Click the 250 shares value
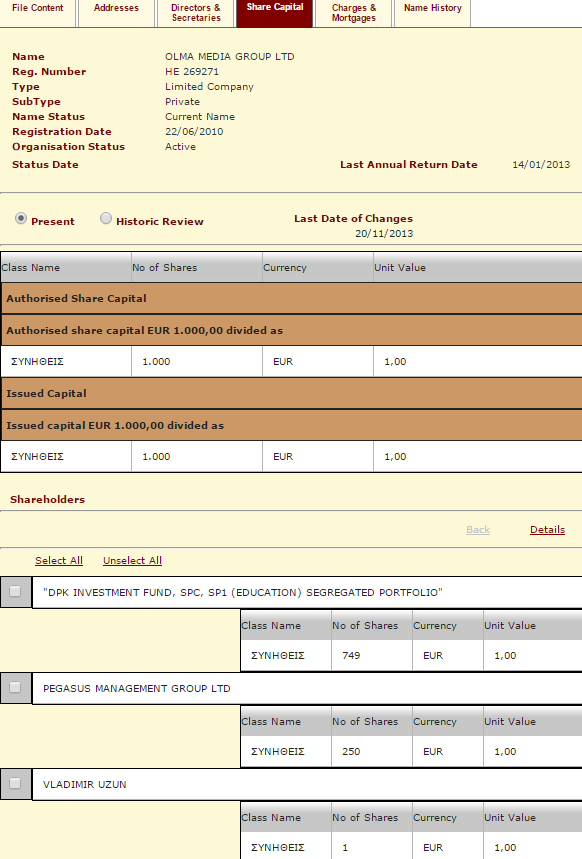 [351, 751]
